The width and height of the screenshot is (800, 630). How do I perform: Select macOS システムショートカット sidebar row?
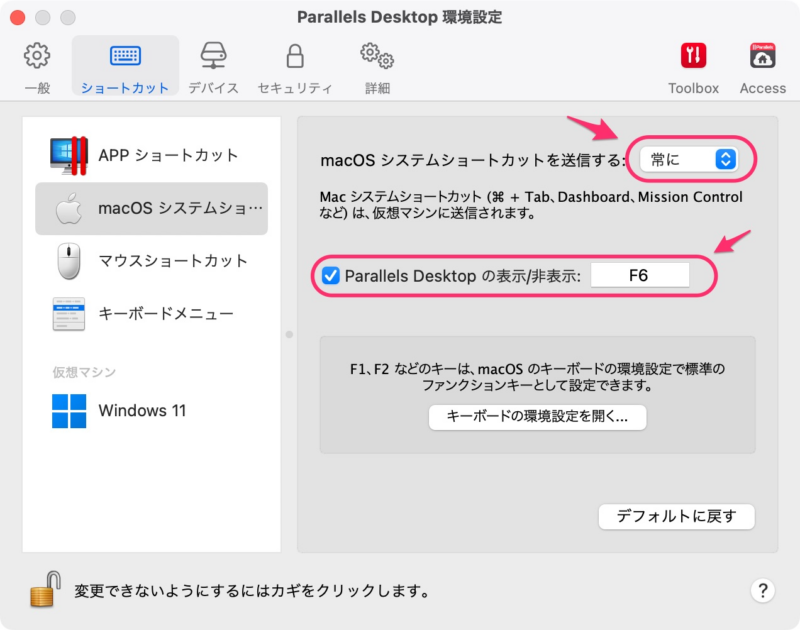tap(152, 208)
